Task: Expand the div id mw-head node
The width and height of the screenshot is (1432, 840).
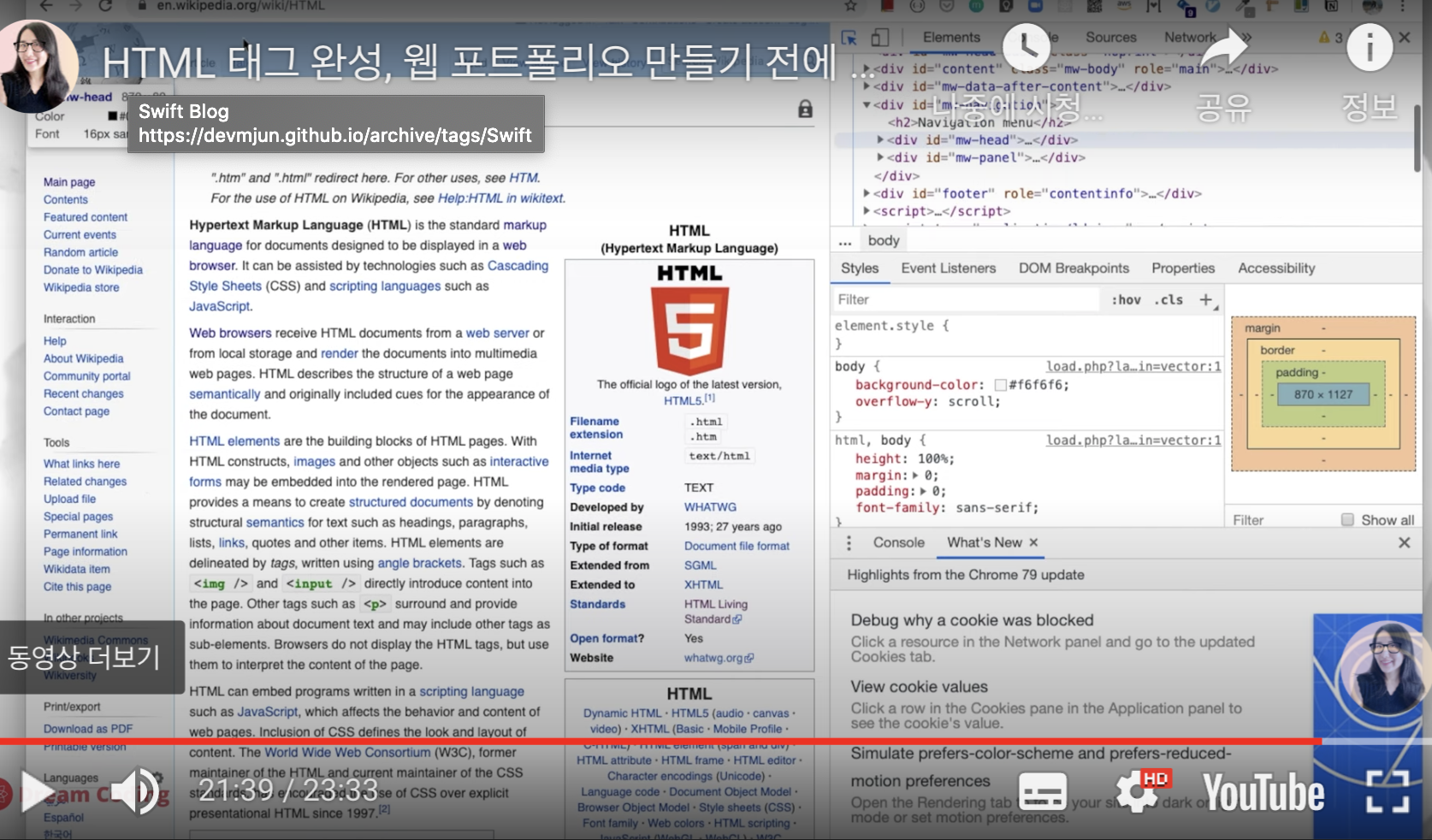Action: tap(880, 140)
